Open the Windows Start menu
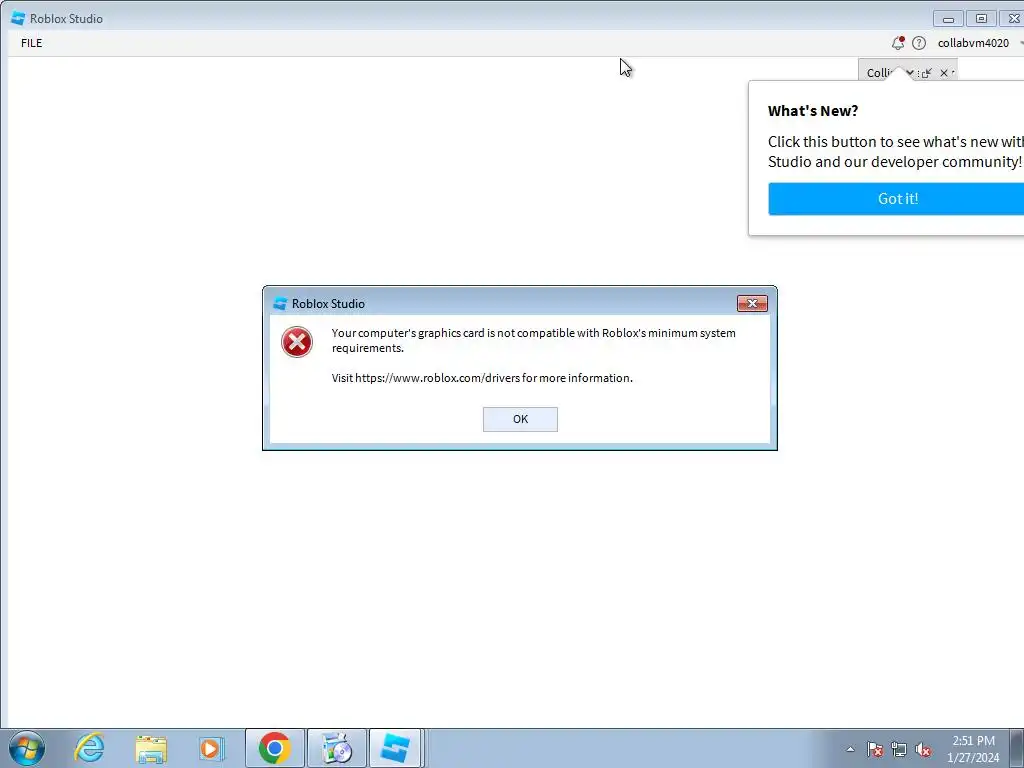Image resolution: width=1024 pixels, height=768 pixels. (27, 748)
